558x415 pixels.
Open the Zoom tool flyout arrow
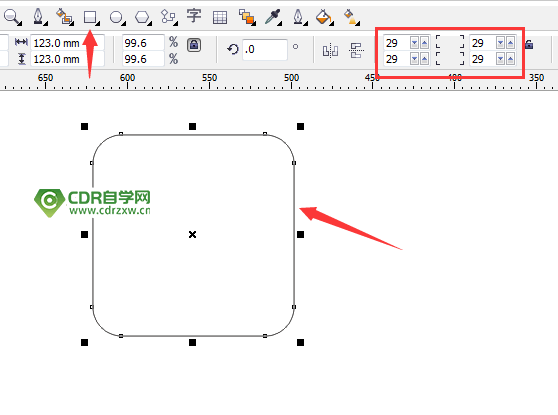click(20, 23)
